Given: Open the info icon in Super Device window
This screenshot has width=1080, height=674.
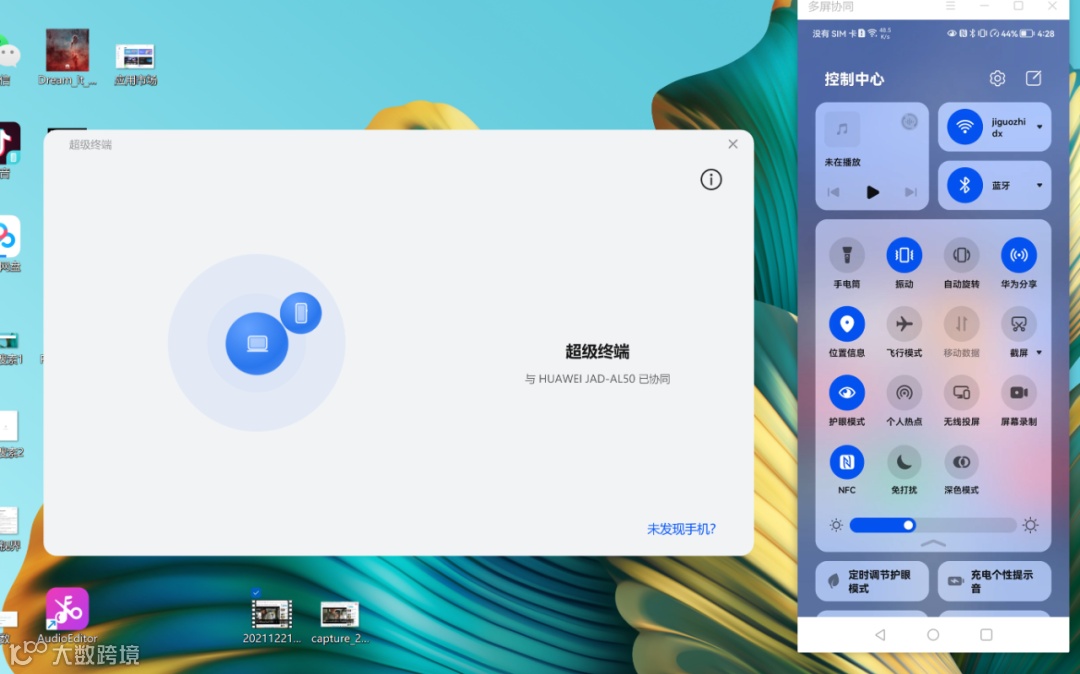Looking at the screenshot, I should (x=711, y=180).
